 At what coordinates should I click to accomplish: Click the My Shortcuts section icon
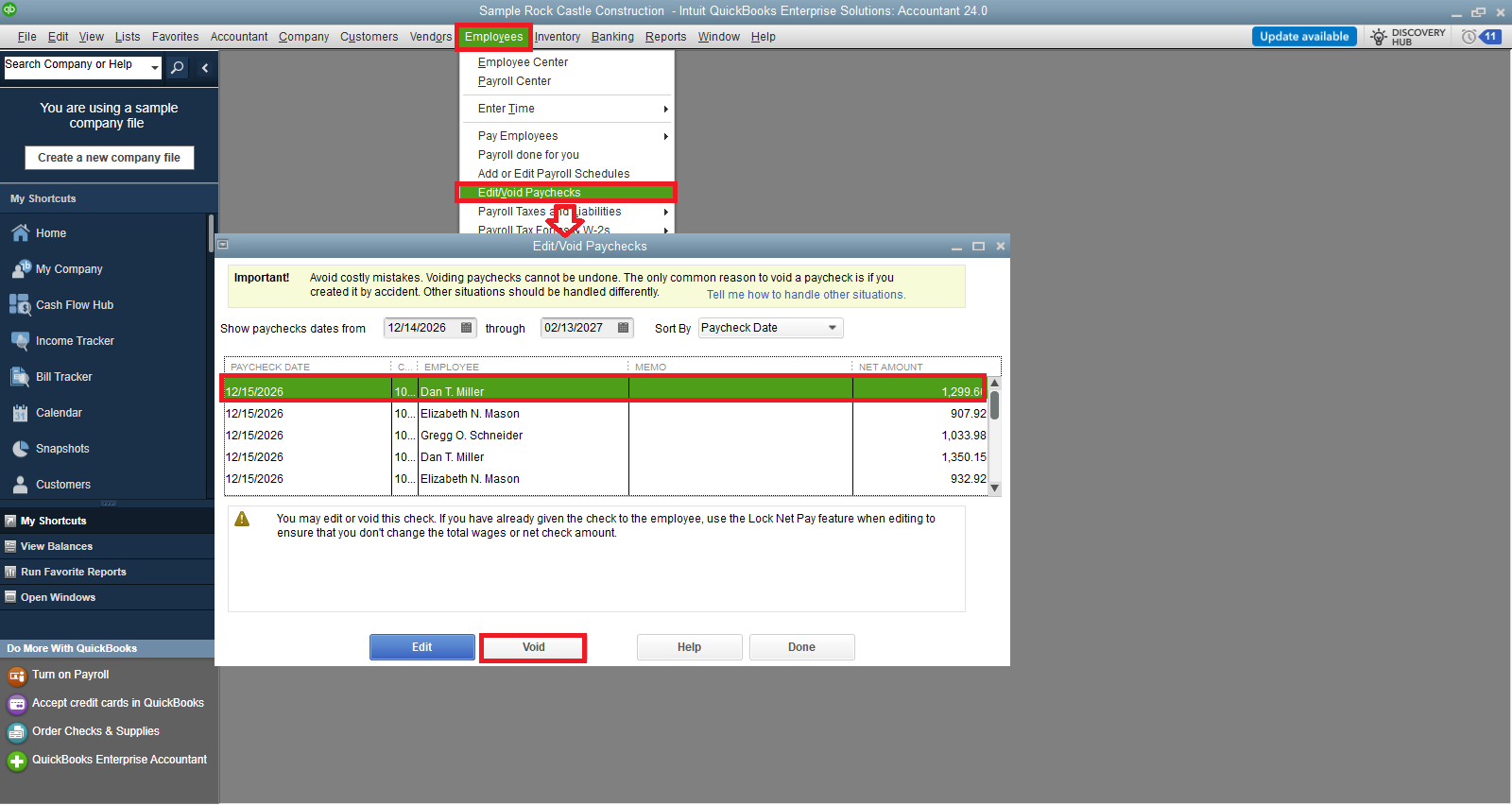pyautogui.click(x=10, y=521)
